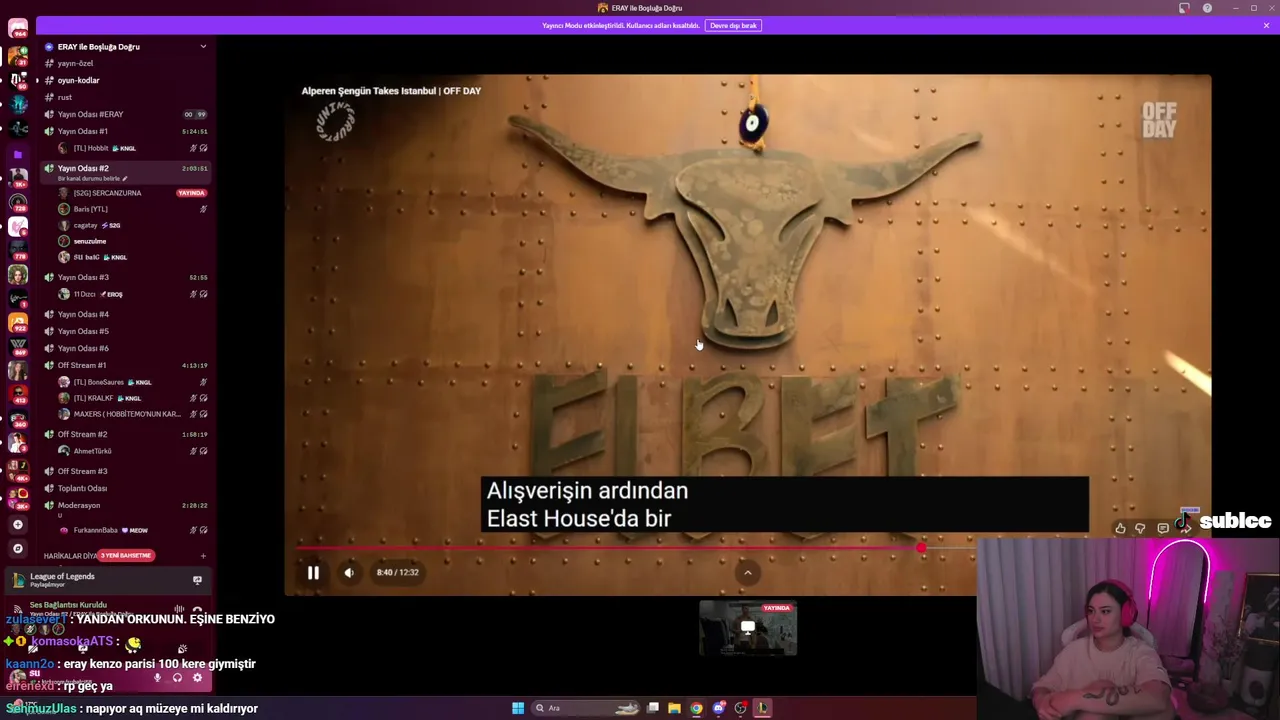Open the ERAY ile Boşluğa Doğru server dropdown
Viewport: 1280px width, 720px height.
click(203, 47)
